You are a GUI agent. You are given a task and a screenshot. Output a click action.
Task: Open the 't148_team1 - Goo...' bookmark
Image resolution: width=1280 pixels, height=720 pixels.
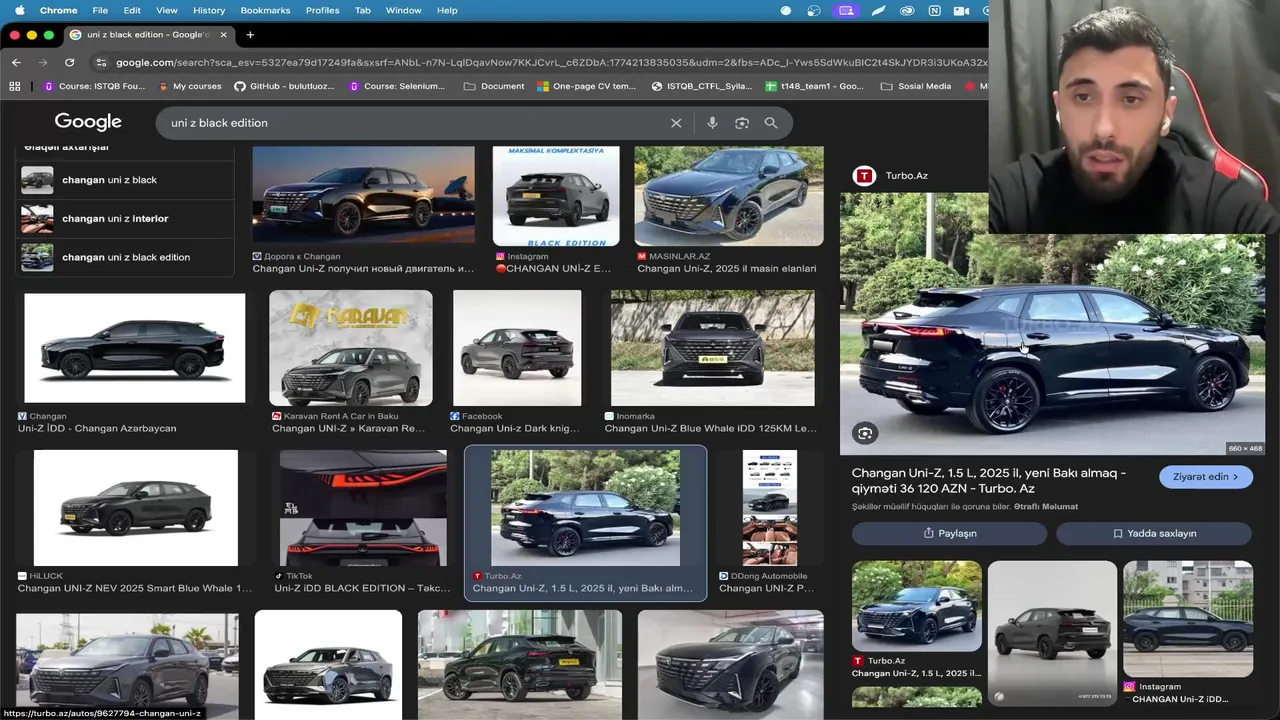click(814, 86)
